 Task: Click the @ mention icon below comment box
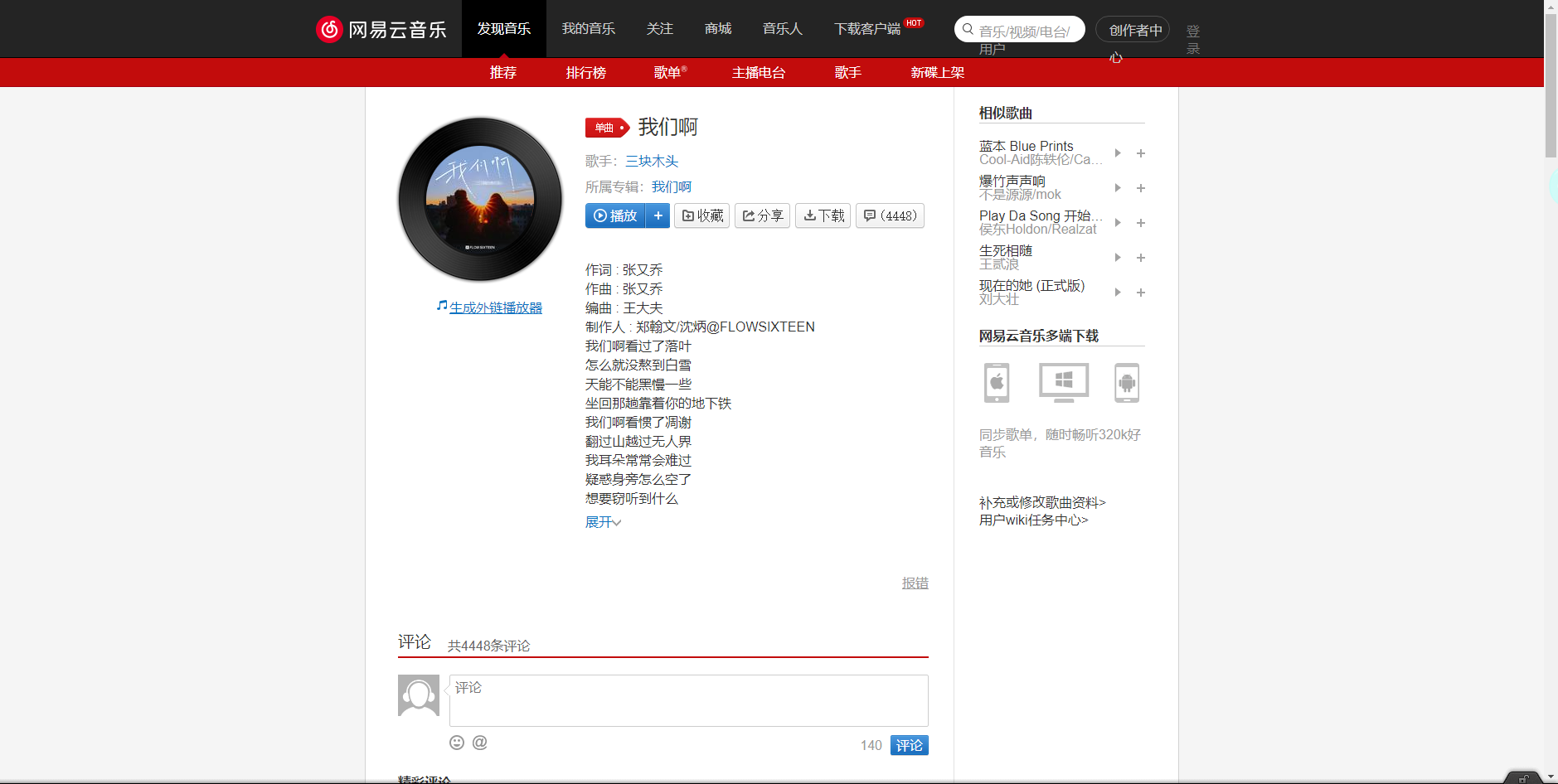(479, 743)
